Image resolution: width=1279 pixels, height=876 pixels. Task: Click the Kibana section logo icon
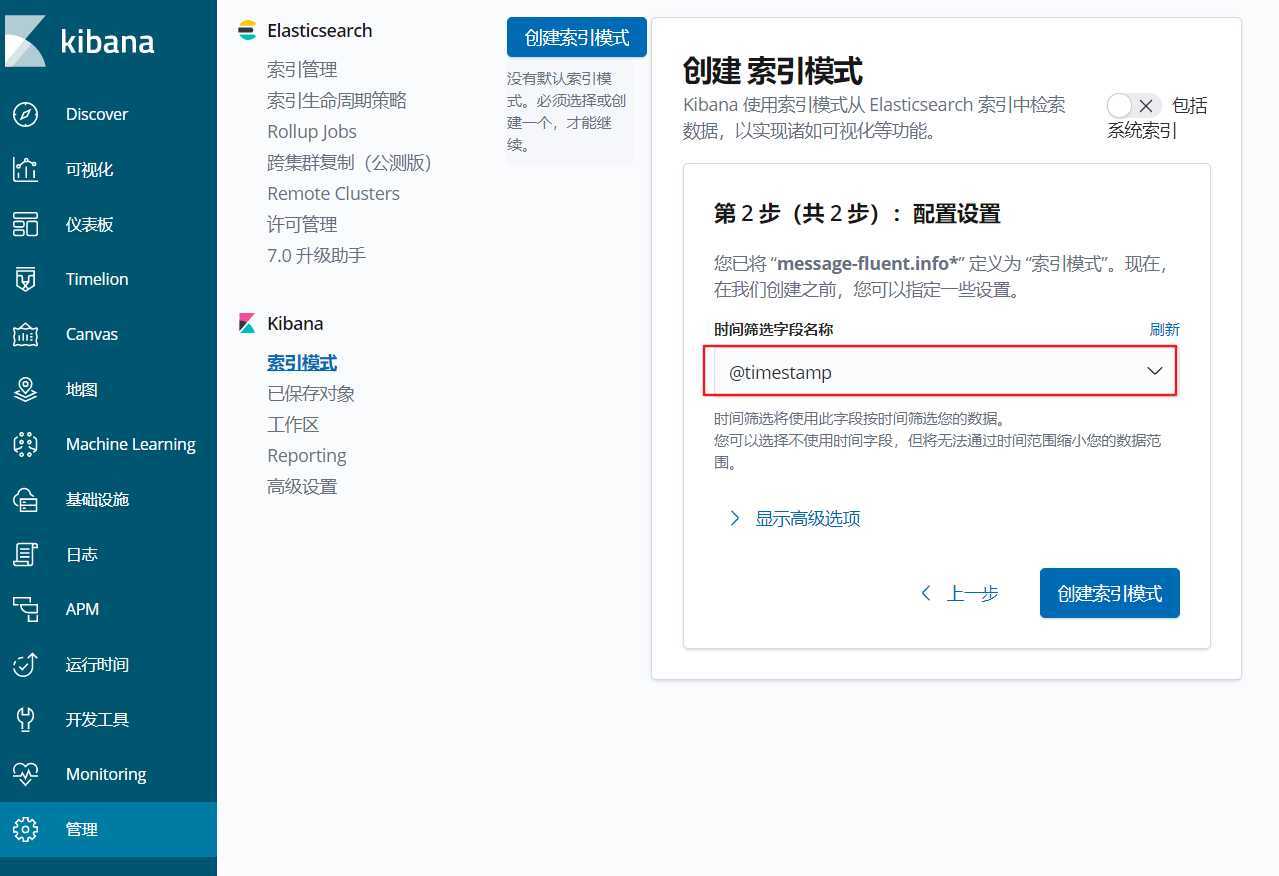[x=246, y=323]
